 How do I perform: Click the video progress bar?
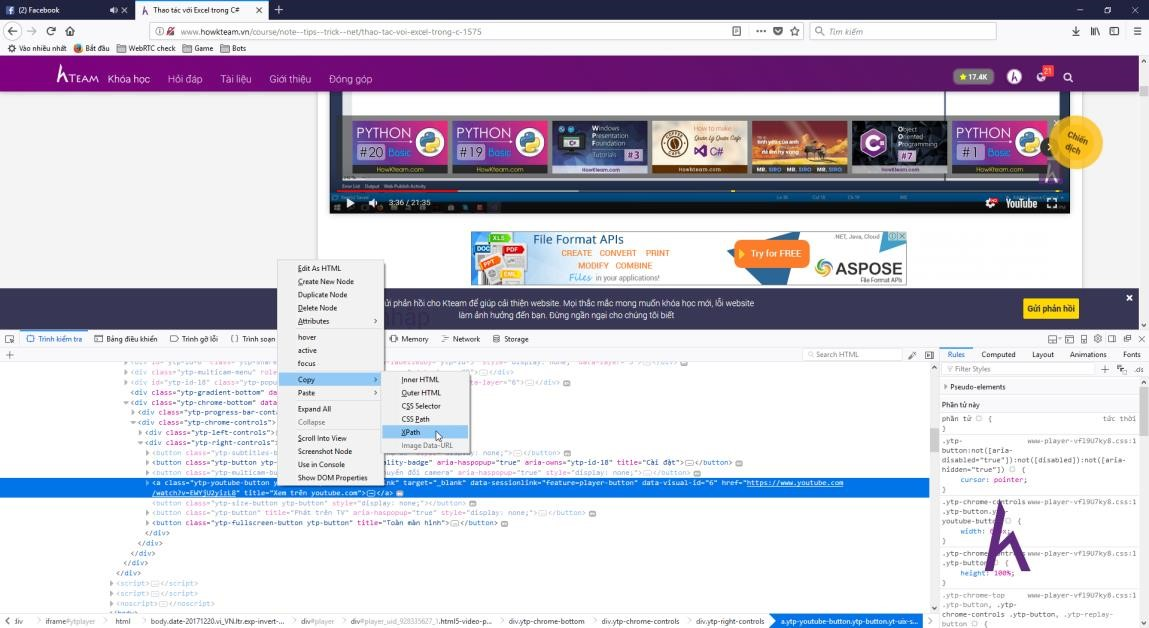pyautogui.click(x=699, y=191)
